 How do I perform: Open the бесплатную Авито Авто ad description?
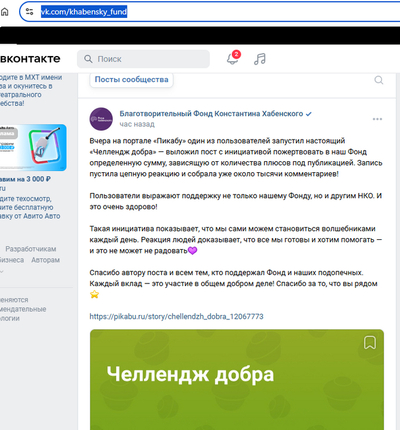30,207
